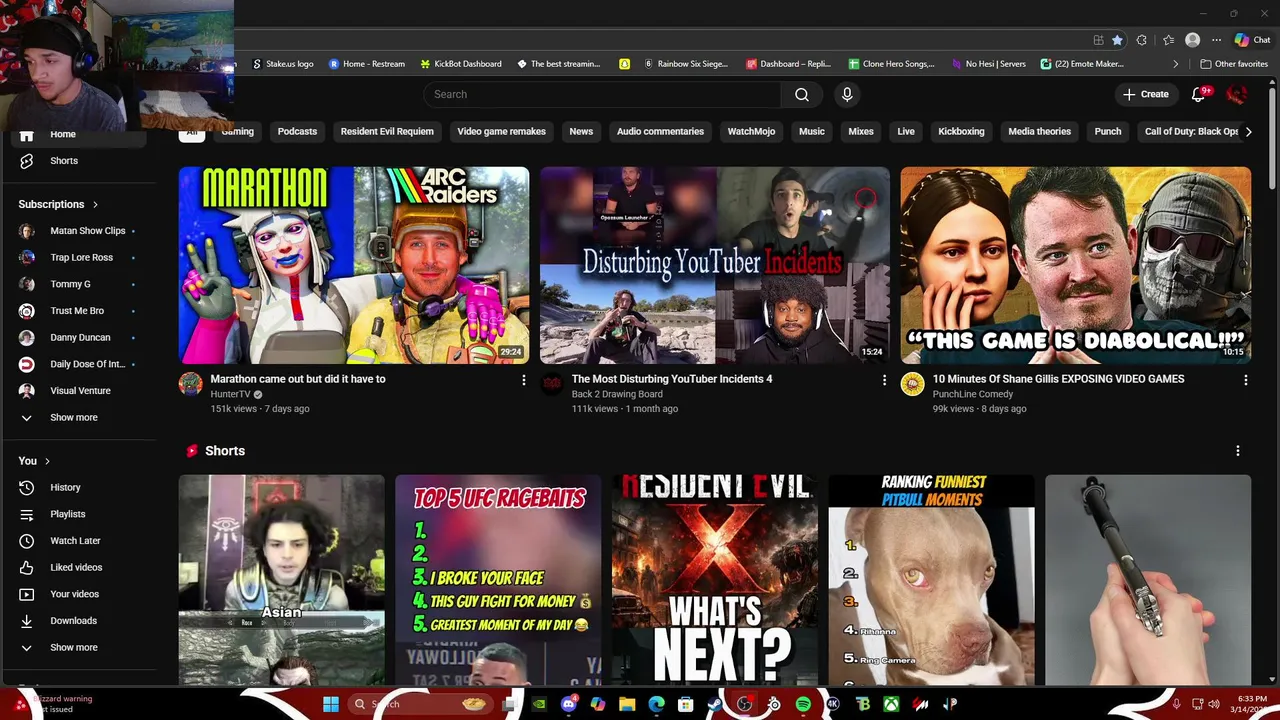Viewport: 1280px width, 720px height.
Task: Select the Kickboxing chip
Action: click(x=961, y=131)
